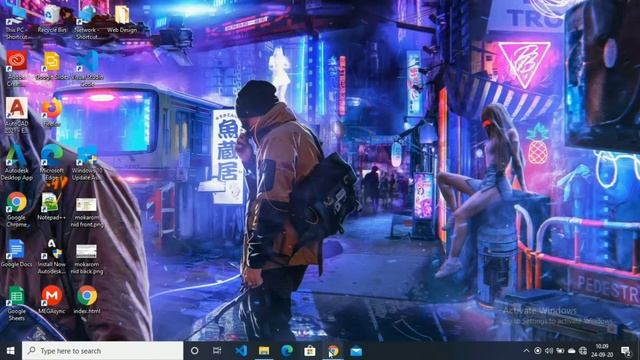The image size is (640, 360).
Task: Select the Web Design folder
Action: click(122, 19)
